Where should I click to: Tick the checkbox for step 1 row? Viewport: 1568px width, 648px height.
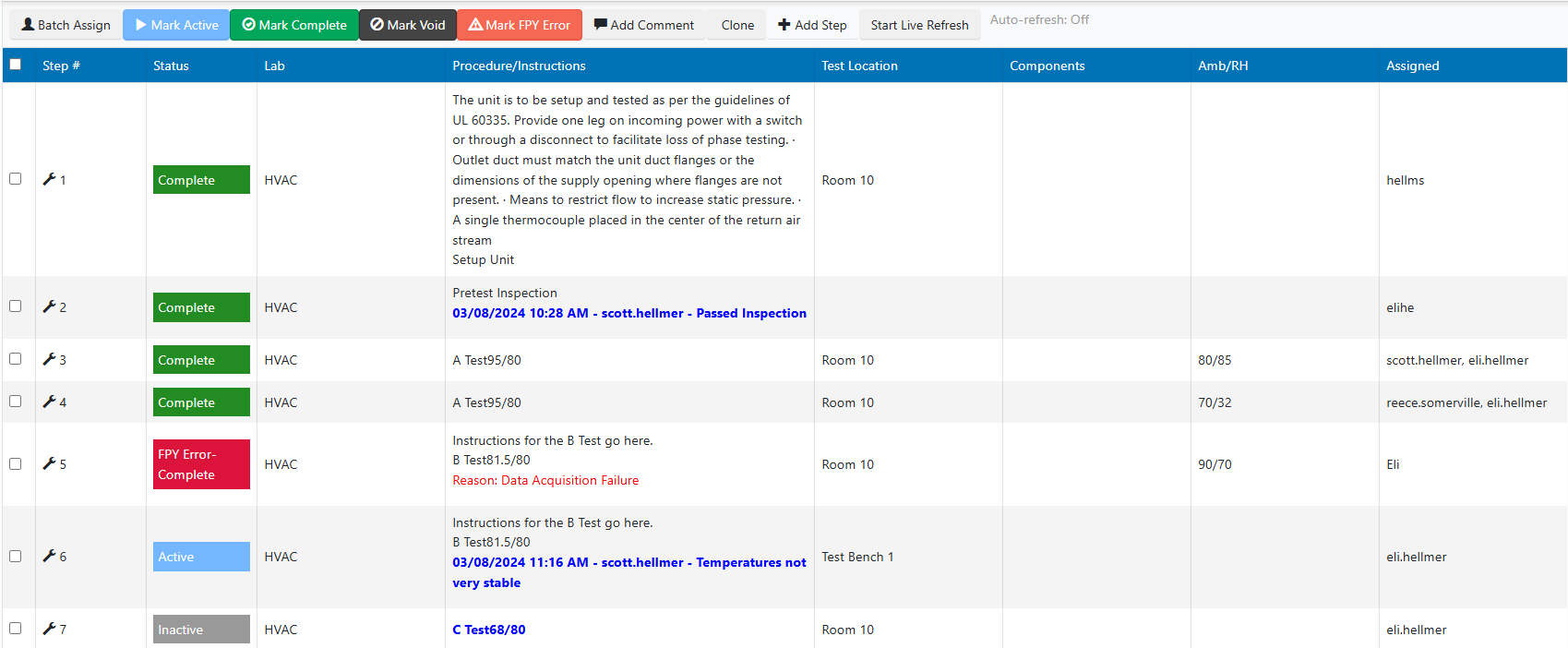pyautogui.click(x=16, y=179)
